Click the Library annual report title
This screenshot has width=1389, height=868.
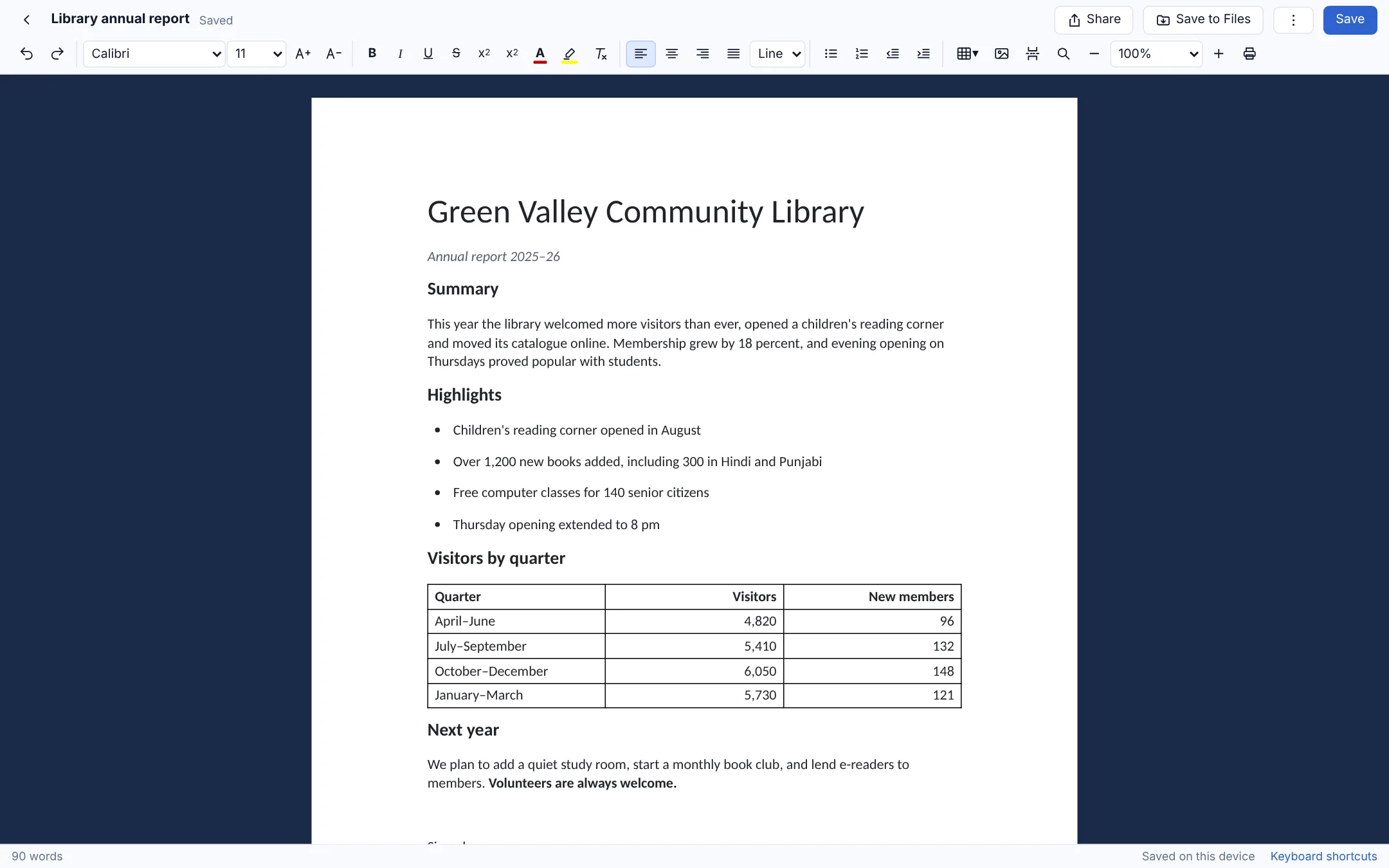[120, 19]
